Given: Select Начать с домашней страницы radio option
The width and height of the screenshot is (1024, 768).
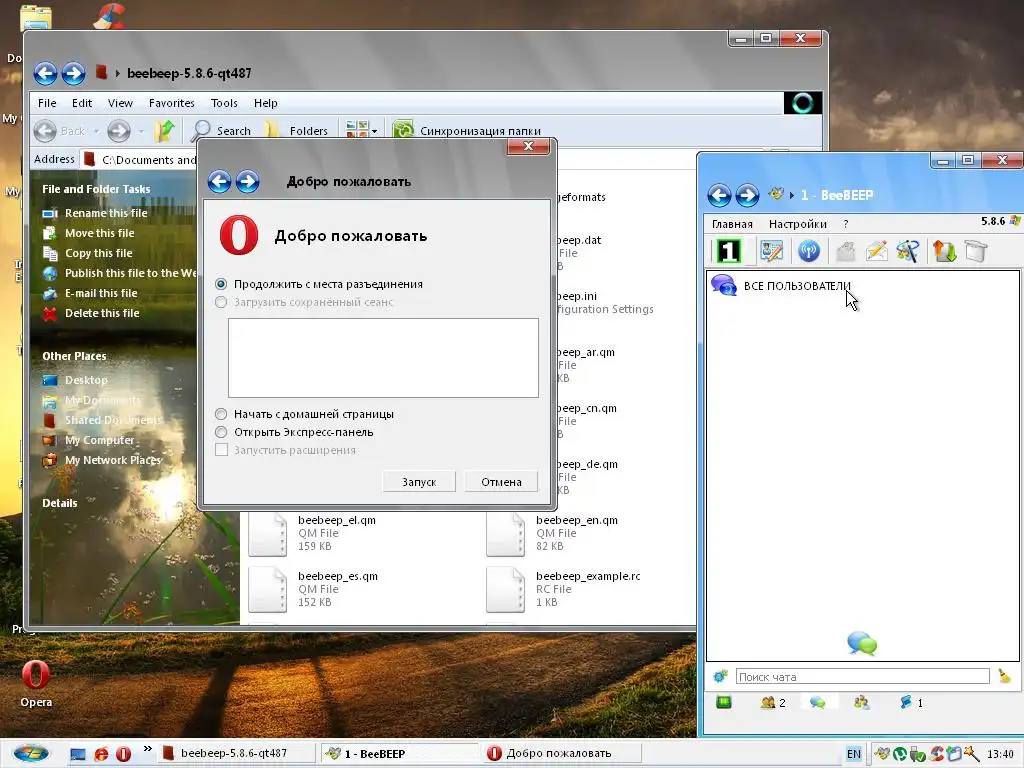Looking at the screenshot, I should click(221, 414).
